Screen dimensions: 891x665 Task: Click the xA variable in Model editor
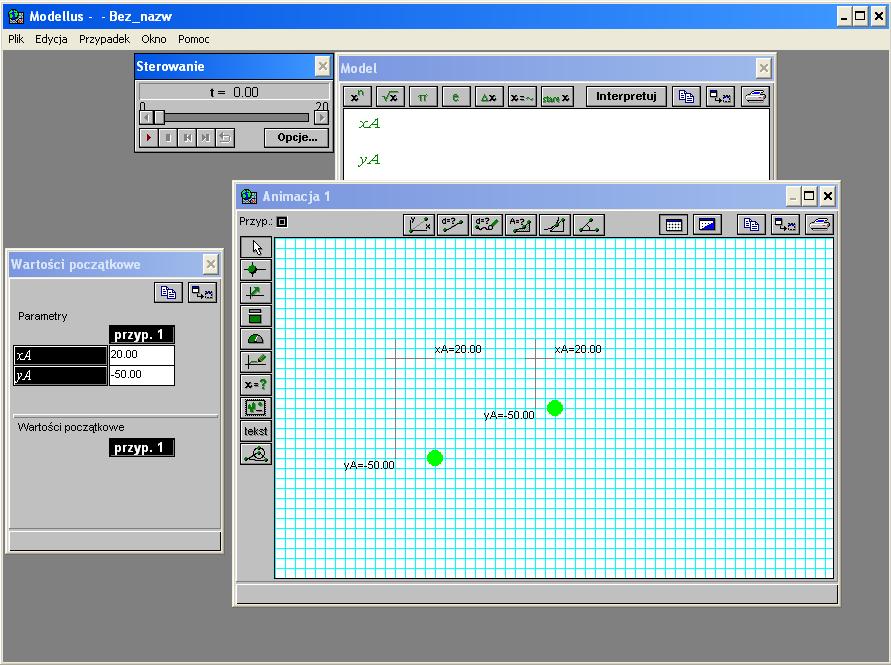[369, 123]
